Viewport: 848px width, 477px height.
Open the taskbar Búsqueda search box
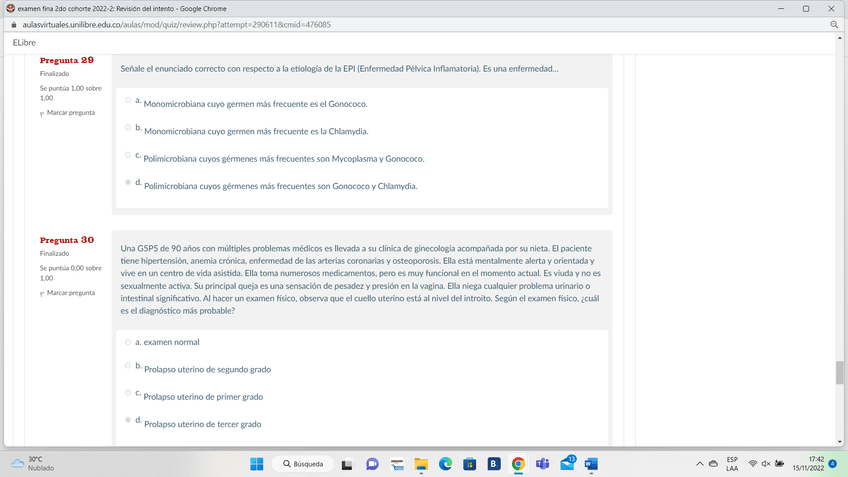(303, 464)
